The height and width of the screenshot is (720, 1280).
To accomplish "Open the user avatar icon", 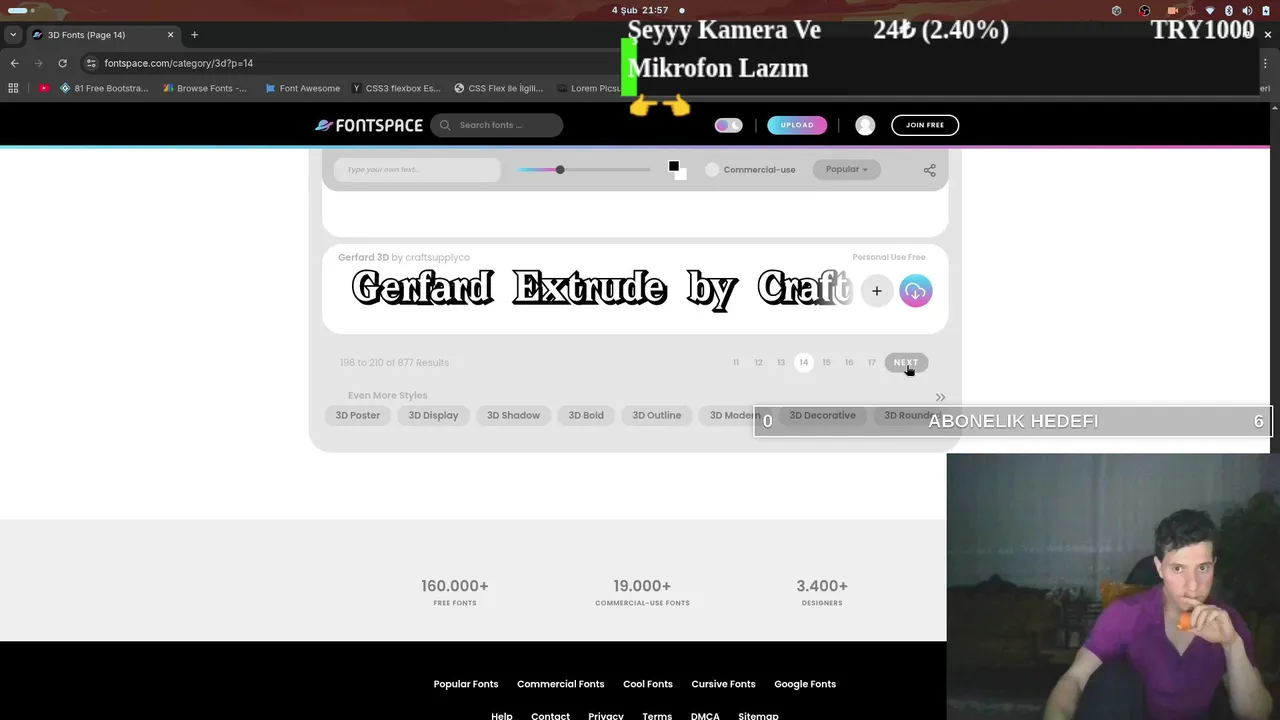I will tap(865, 125).
